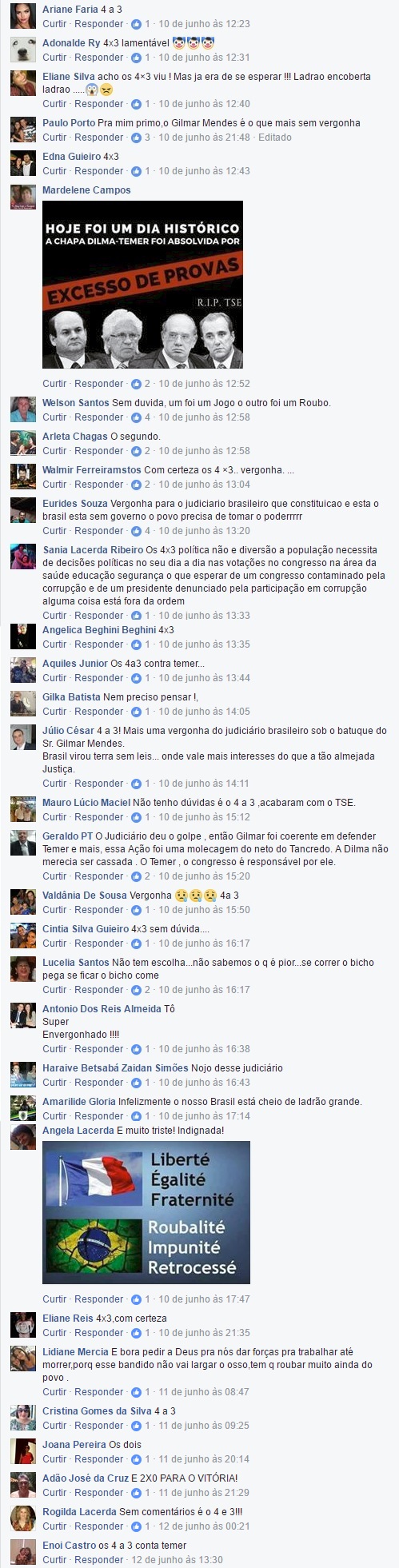Open Angela Lacerda's profile name
This screenshot has width=399, height=1568.
[78, 1131]
